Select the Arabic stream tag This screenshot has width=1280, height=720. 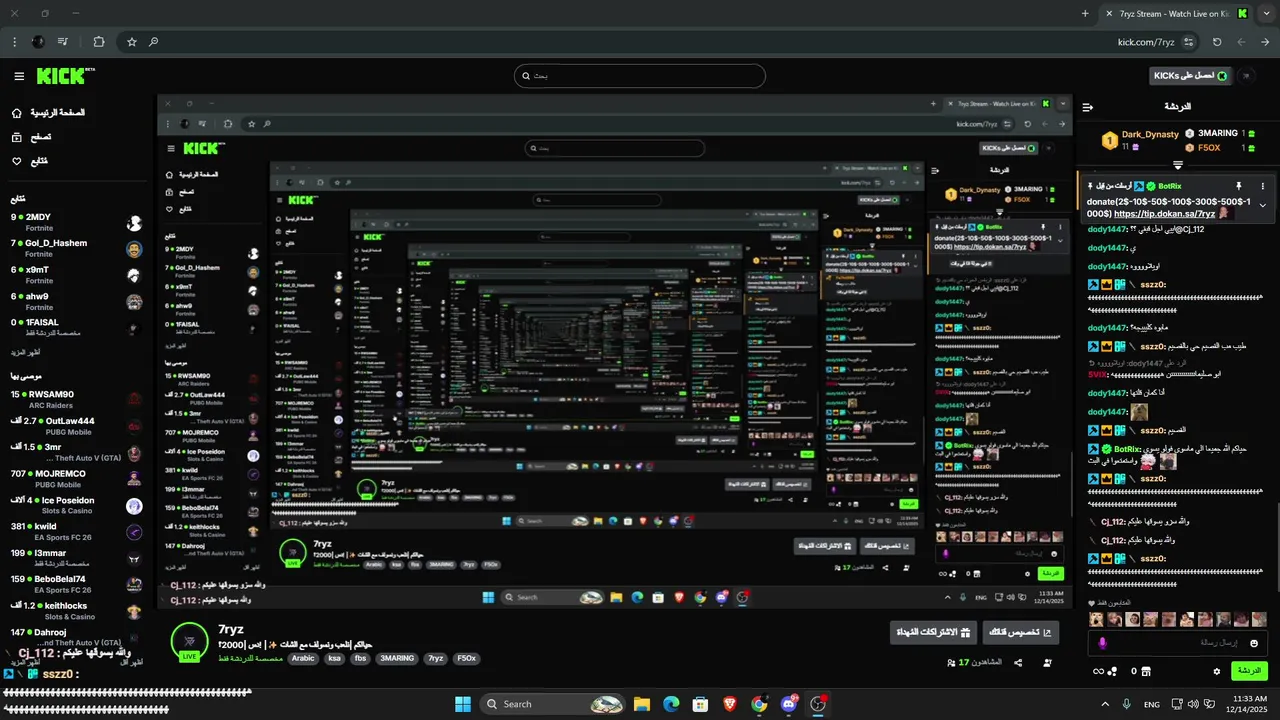pos(302,659)
